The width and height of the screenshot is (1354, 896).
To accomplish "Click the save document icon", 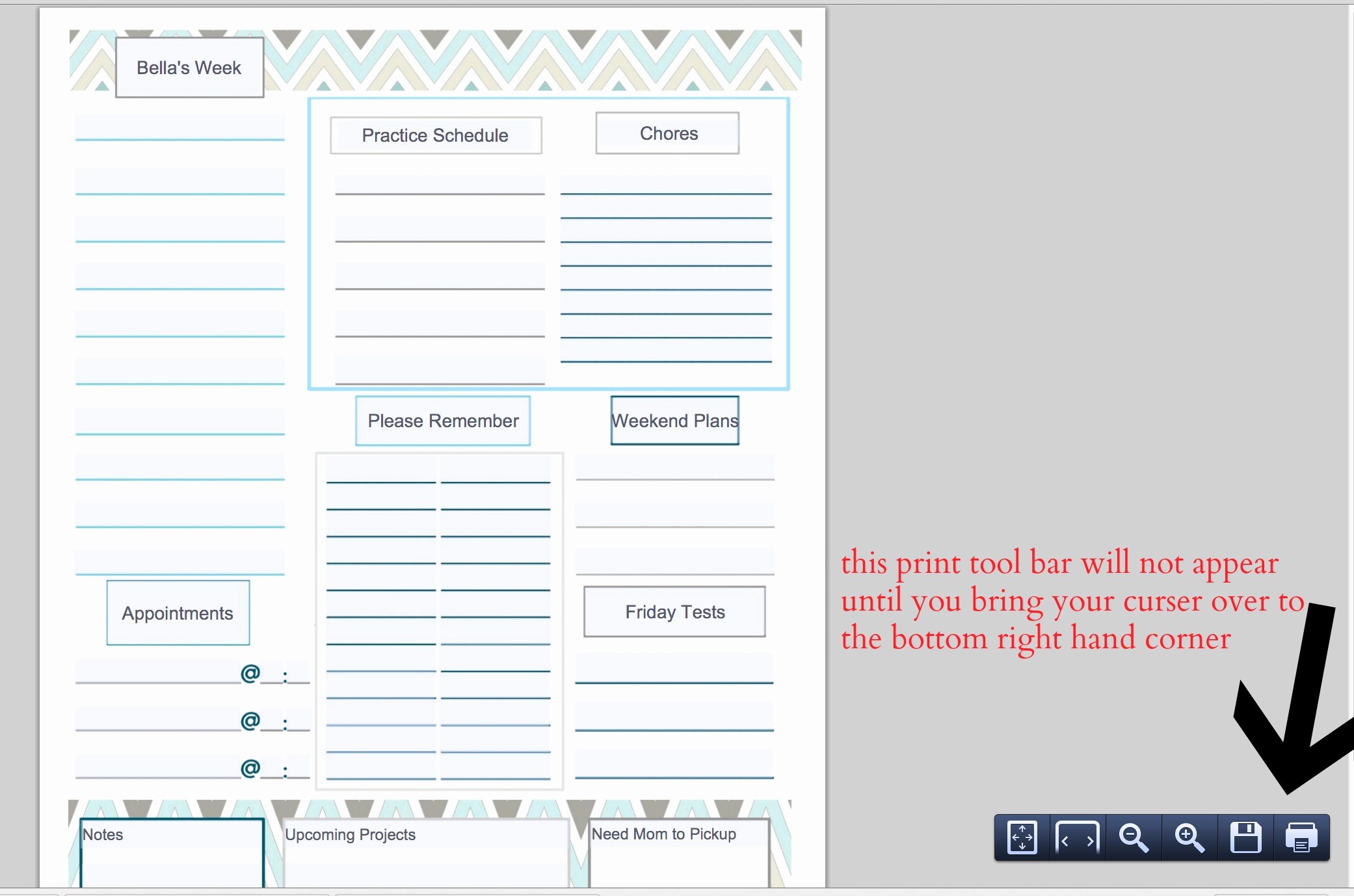I will [1245, 839].
